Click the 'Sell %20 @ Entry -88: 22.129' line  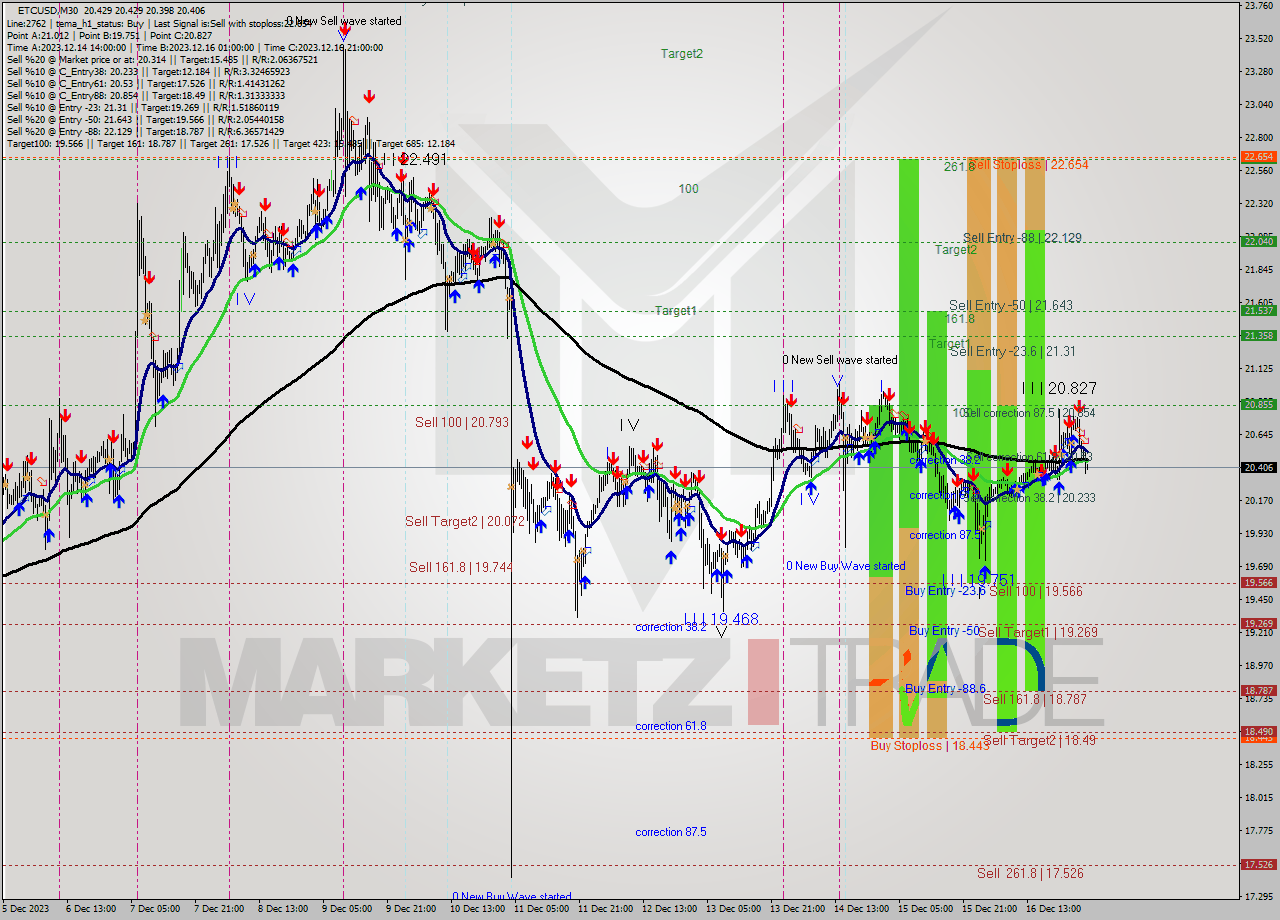145,132
